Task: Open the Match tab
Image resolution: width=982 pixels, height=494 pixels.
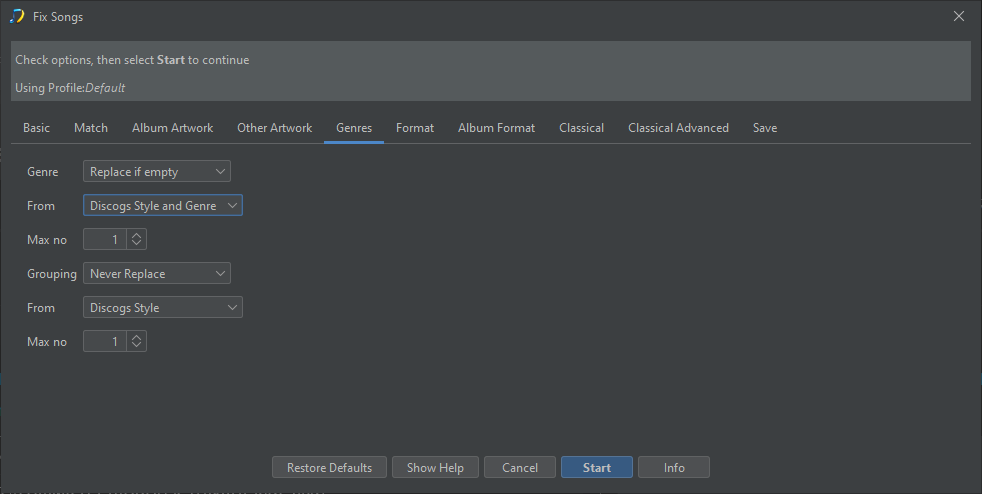Action: 91,128
